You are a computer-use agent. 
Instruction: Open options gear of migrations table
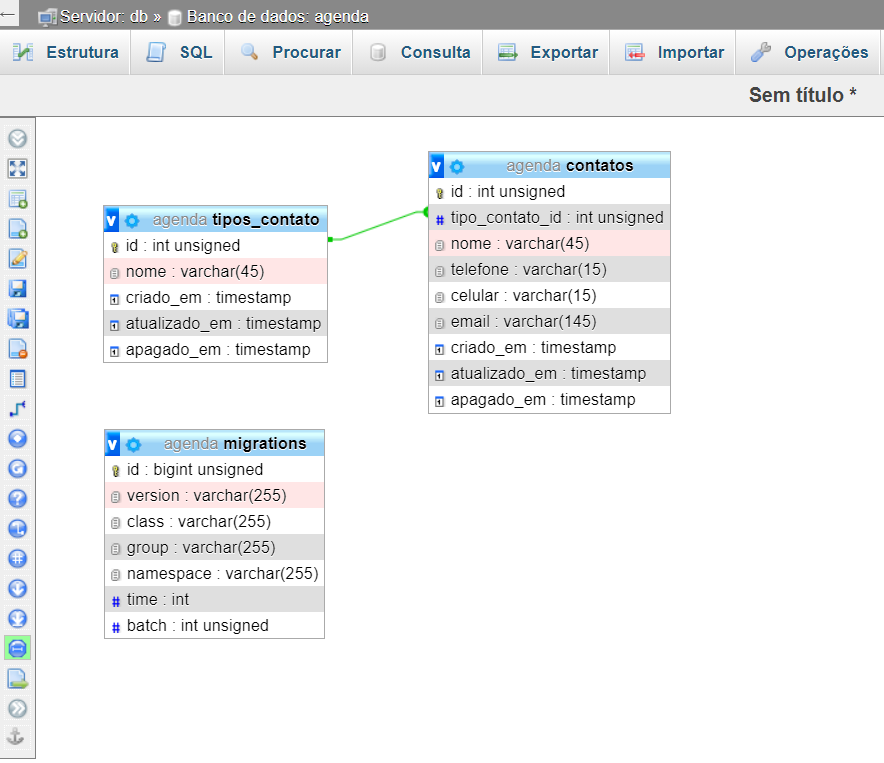pyautogui.click(x=134, y=444)
